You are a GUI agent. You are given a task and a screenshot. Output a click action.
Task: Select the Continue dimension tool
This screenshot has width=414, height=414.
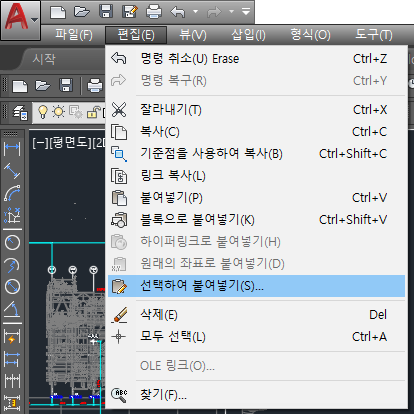12,381
